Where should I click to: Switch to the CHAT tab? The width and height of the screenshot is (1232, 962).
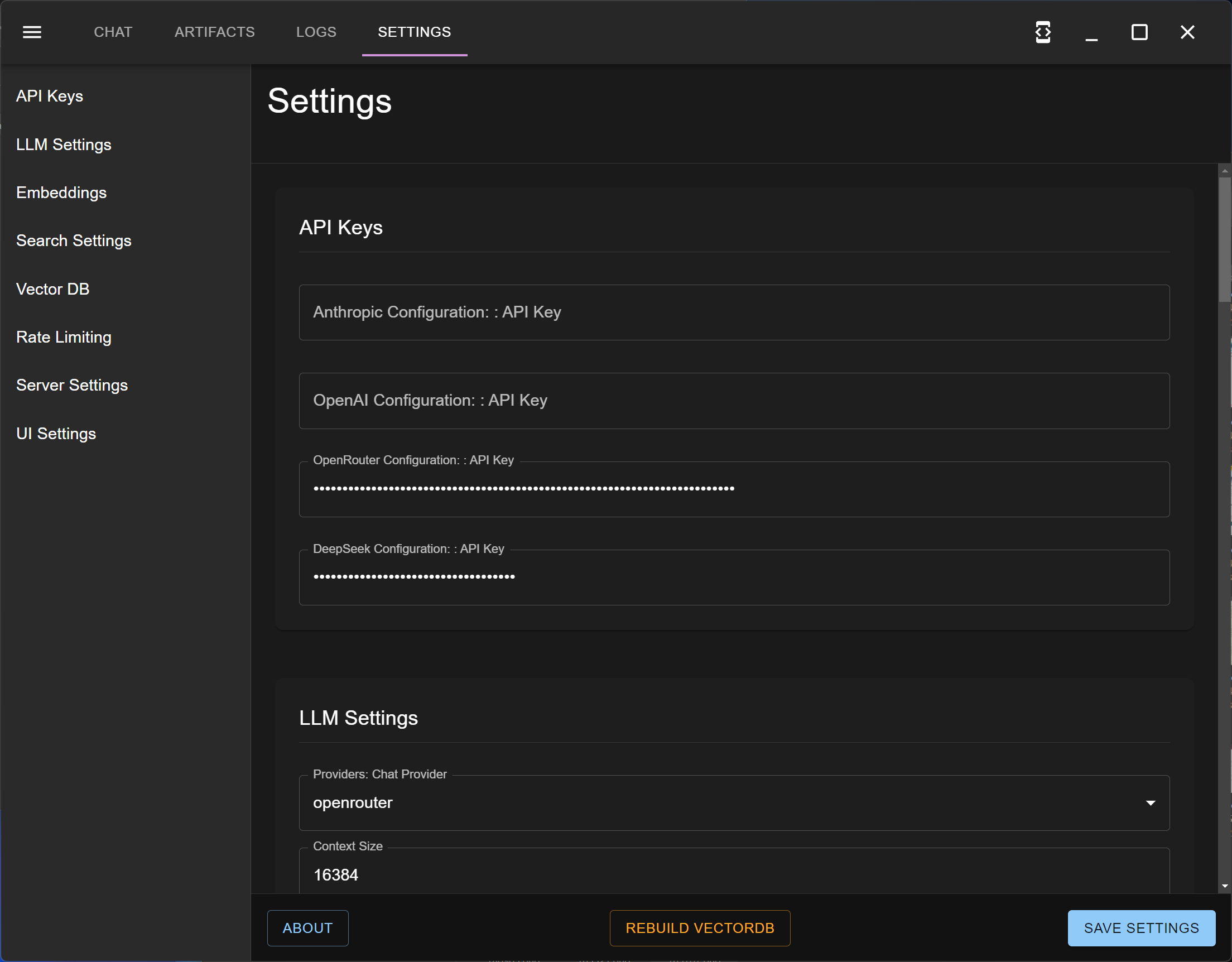coord(113,32)
